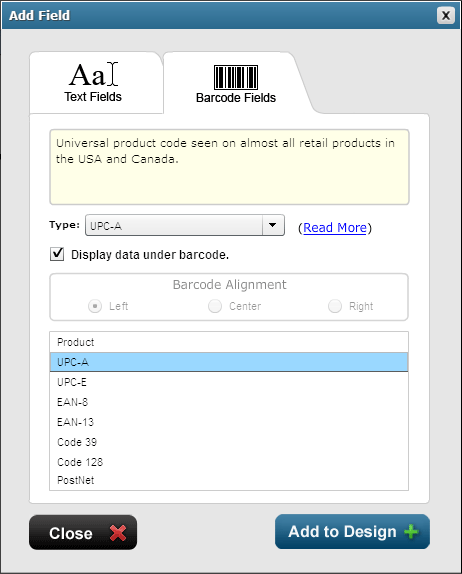
Task: Select PostNet barcode type option
Action: 229,480
